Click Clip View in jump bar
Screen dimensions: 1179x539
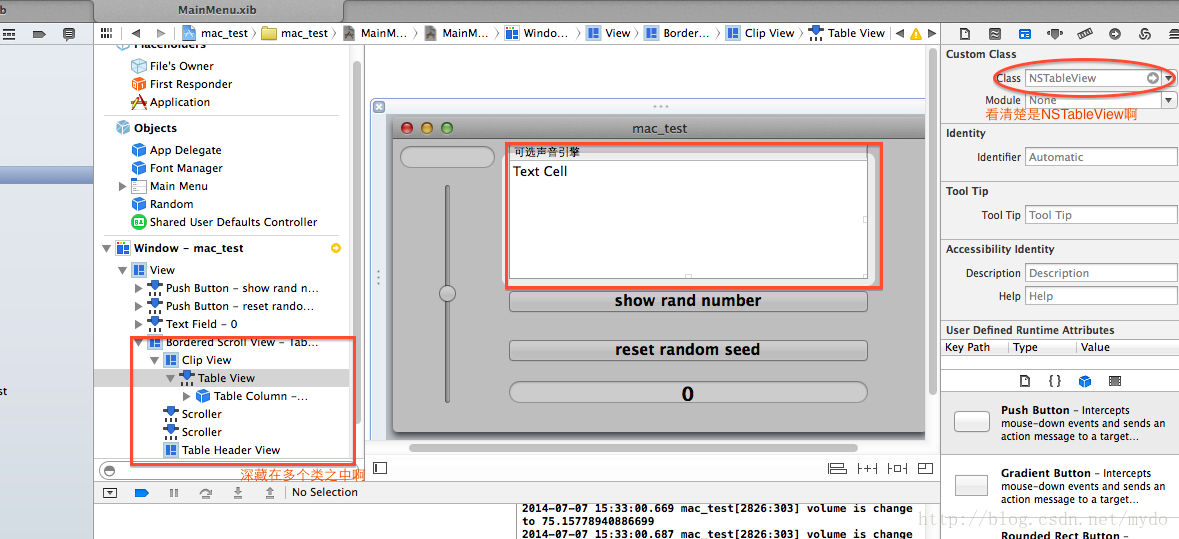pos(759,33)
